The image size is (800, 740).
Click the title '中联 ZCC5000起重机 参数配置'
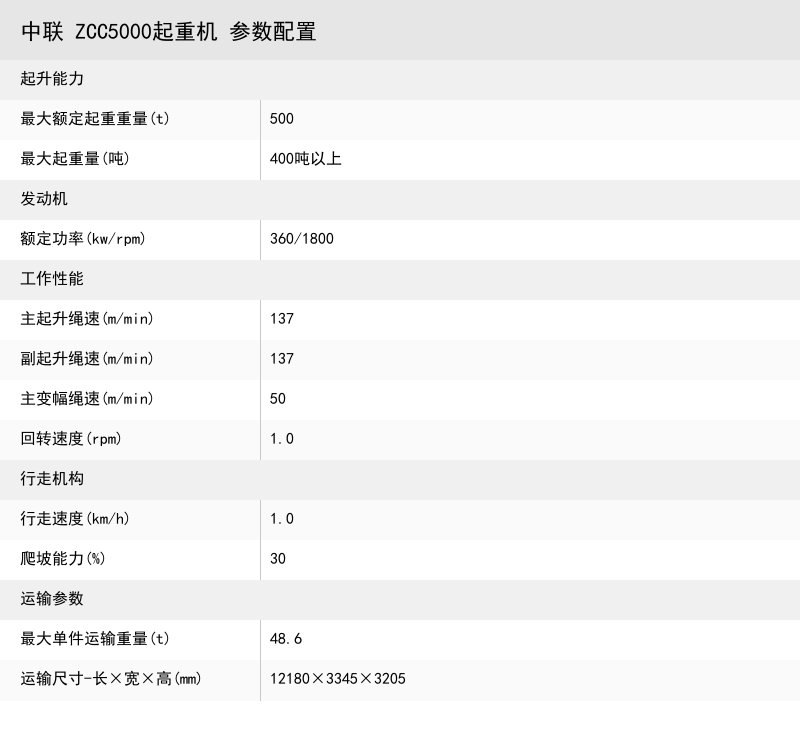click(x=169, y=32)
